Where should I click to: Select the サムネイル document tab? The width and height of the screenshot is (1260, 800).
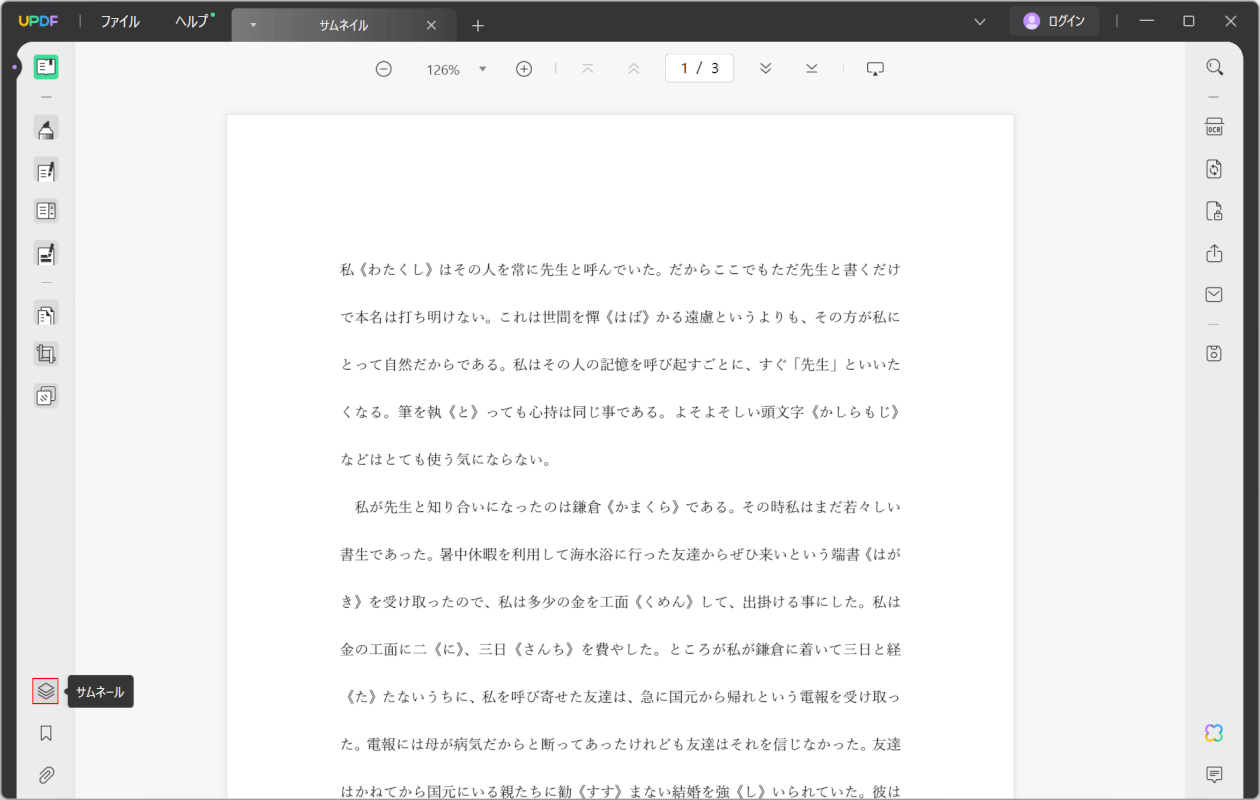tap(344, 26)
